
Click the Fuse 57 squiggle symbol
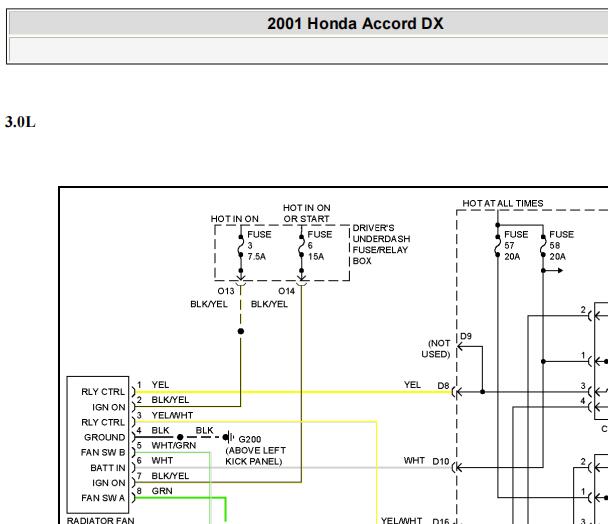[x=497, y=246]
